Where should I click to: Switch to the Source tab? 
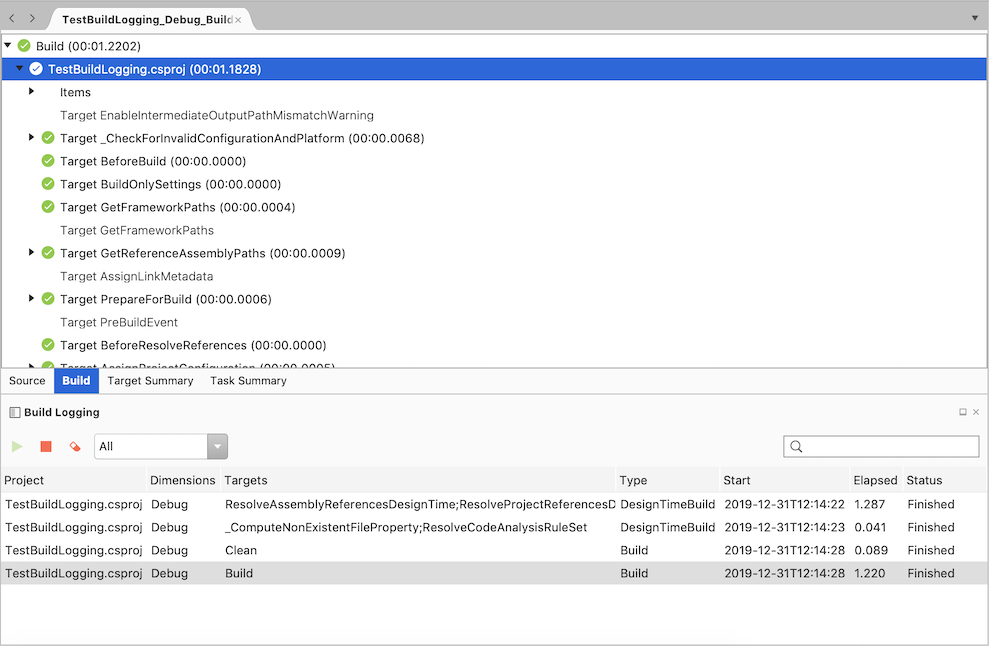tap(27, 380)
